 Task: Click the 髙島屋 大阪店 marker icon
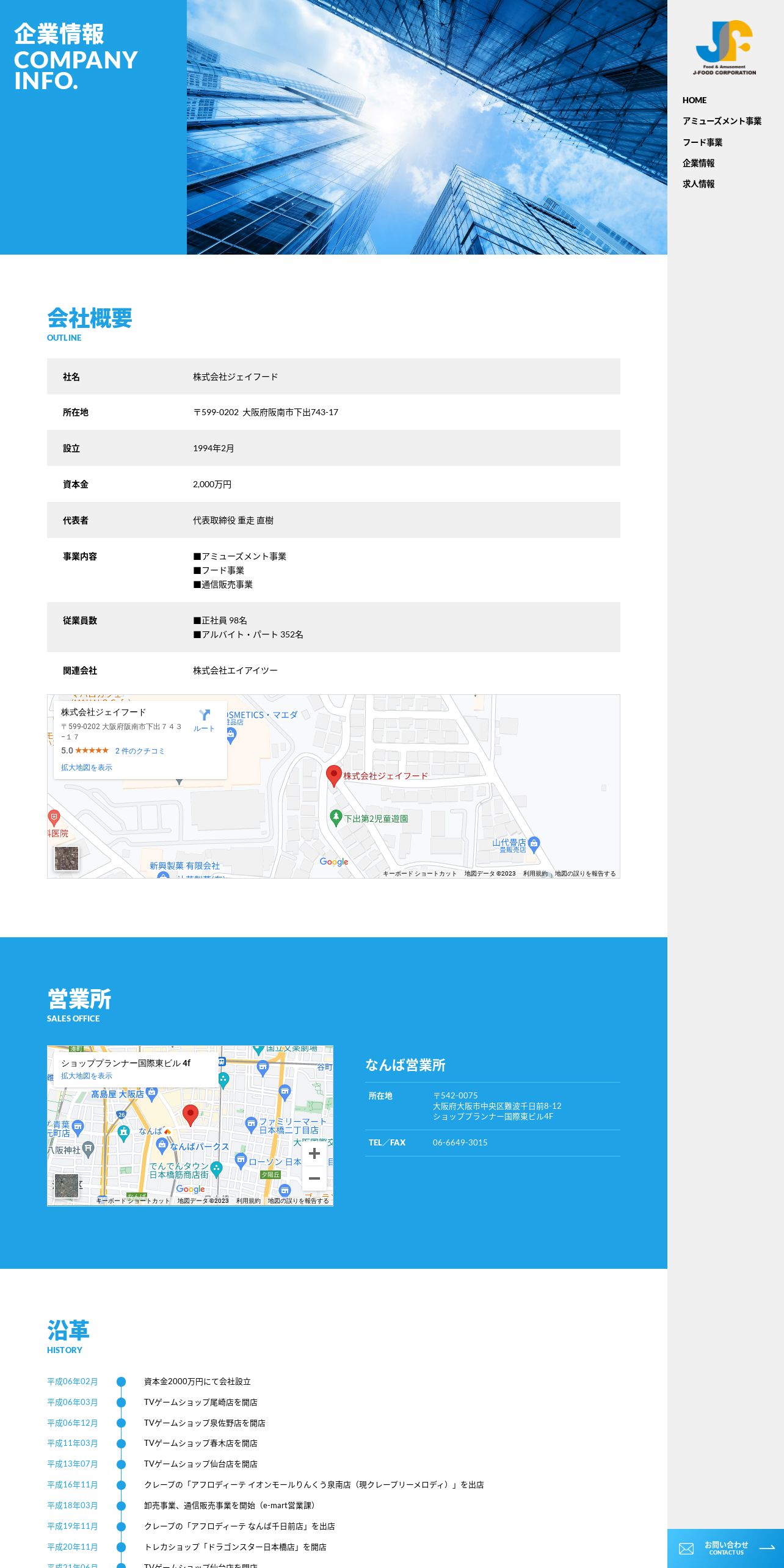tap(152, 1094)
